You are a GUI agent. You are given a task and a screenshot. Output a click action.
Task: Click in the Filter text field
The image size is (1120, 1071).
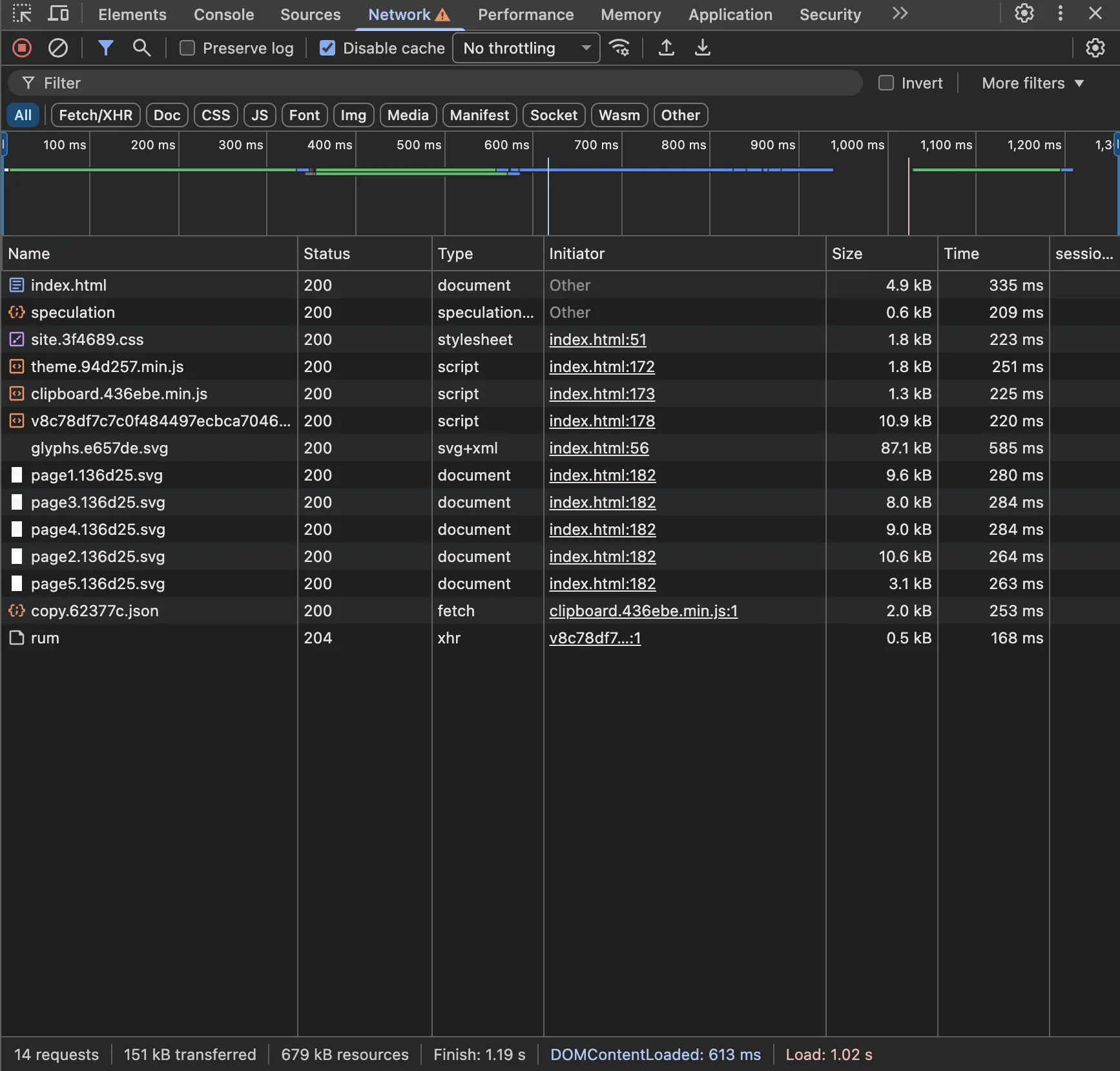pos(435,83)
